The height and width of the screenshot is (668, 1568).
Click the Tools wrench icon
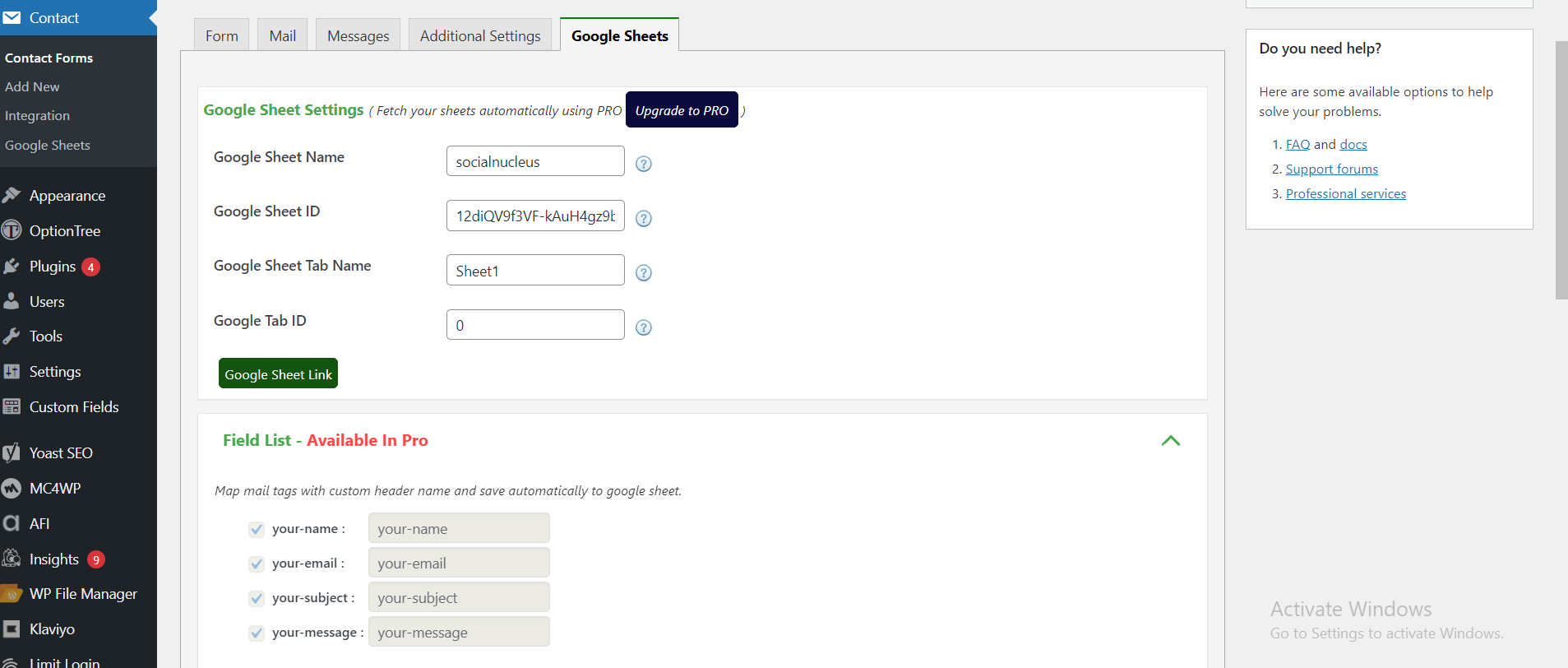click(12, 336)
